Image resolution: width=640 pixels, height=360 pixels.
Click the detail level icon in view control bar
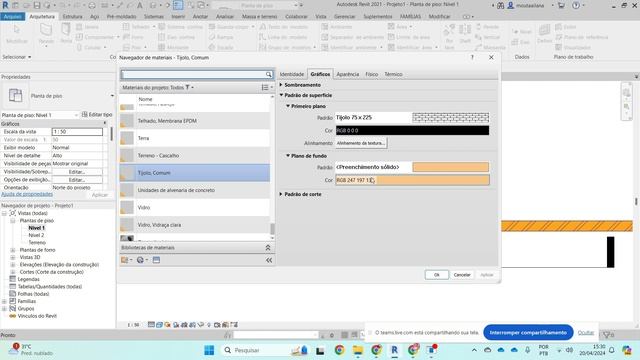151,325
